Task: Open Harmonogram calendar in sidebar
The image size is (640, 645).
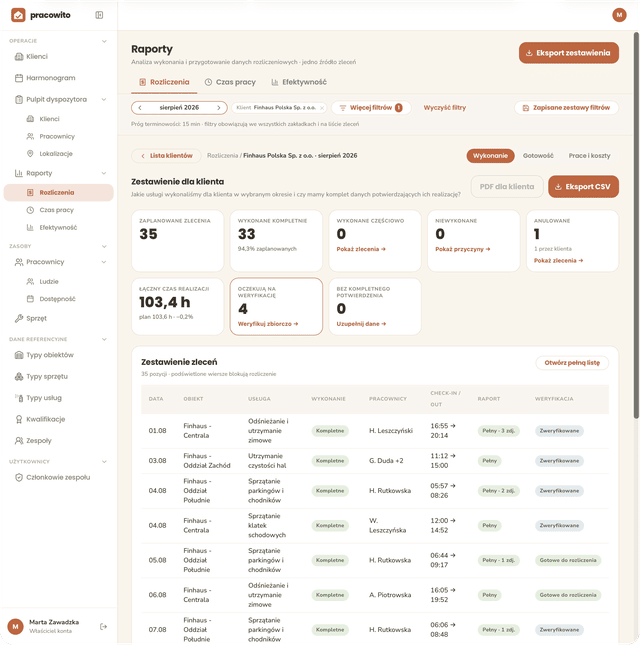Action: (x=58, y=78)
